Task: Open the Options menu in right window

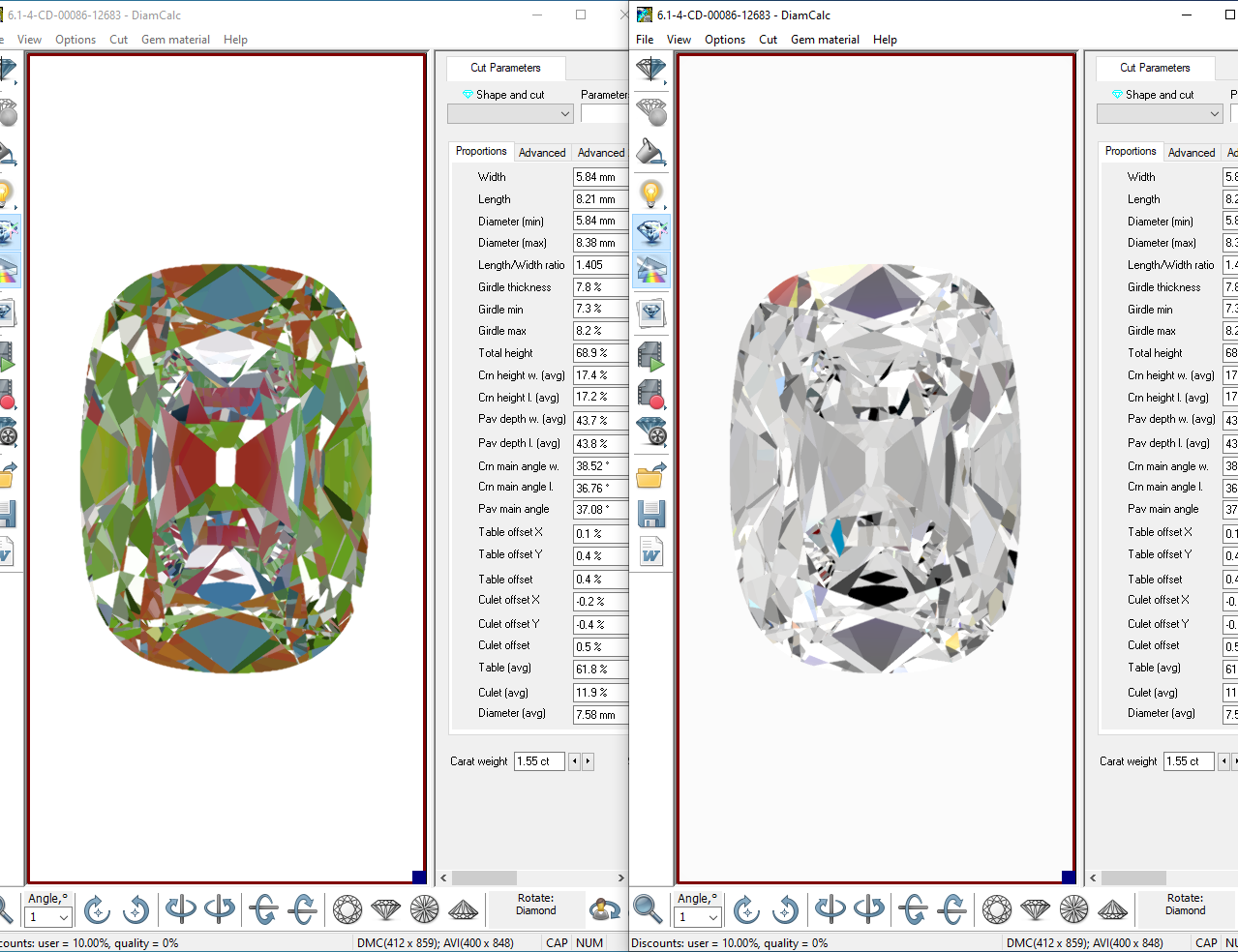Action: click(x=725, y=40)
